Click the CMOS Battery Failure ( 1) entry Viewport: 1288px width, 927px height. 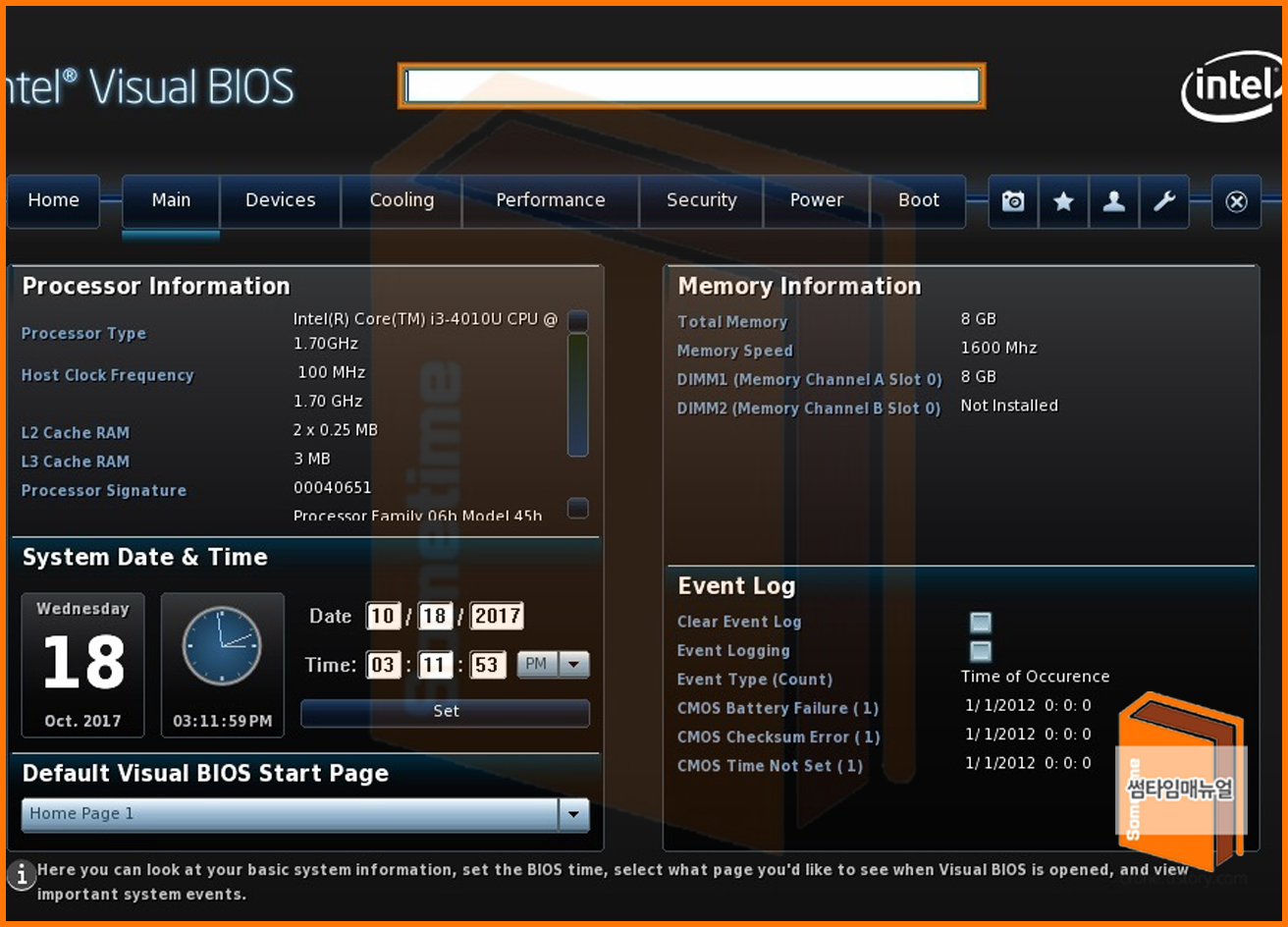tap(778, 708)
